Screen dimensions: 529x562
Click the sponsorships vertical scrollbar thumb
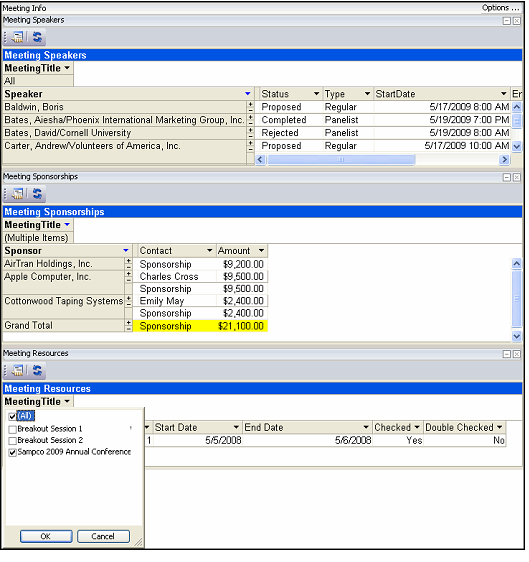coord(516,298)
